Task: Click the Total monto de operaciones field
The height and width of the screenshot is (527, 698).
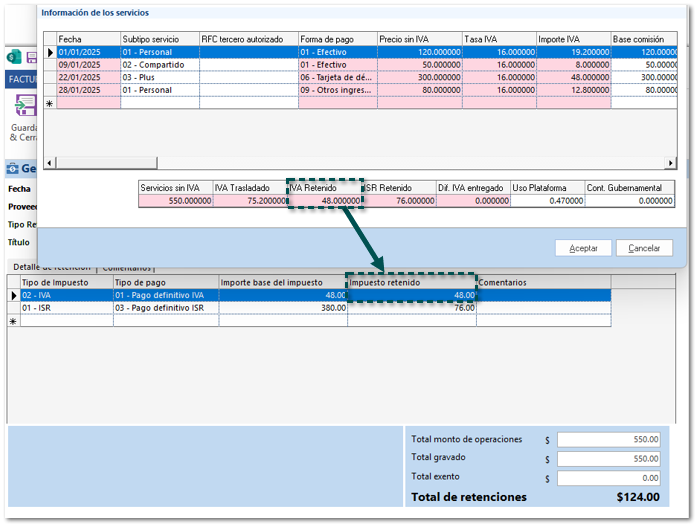Action: point(609,440)
